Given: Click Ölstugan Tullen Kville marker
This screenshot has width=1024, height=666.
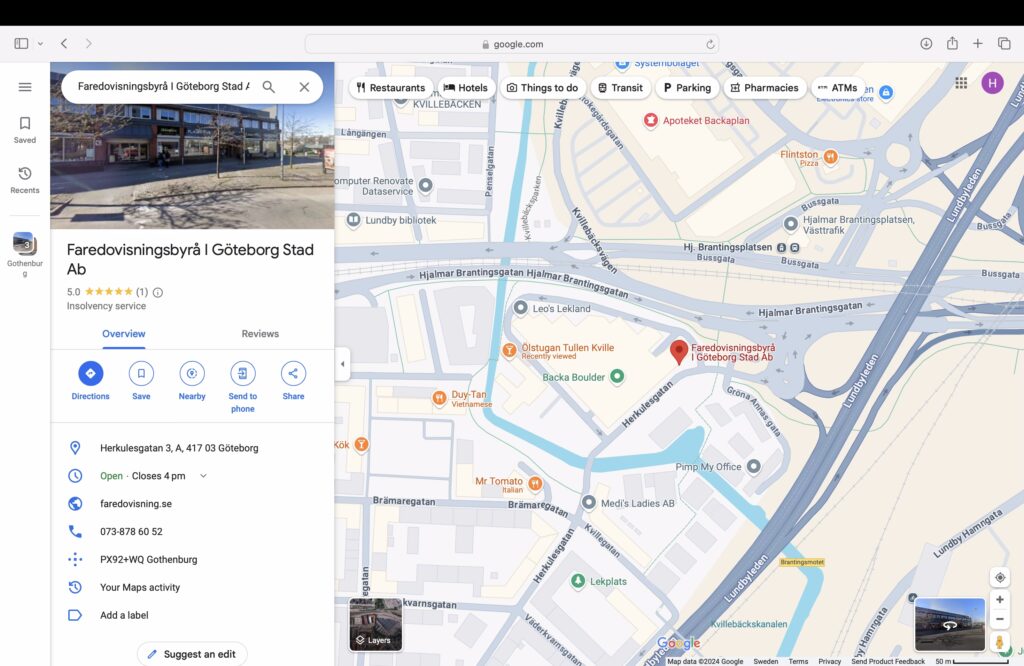Looking at the screenshot, I should [509, 350].
